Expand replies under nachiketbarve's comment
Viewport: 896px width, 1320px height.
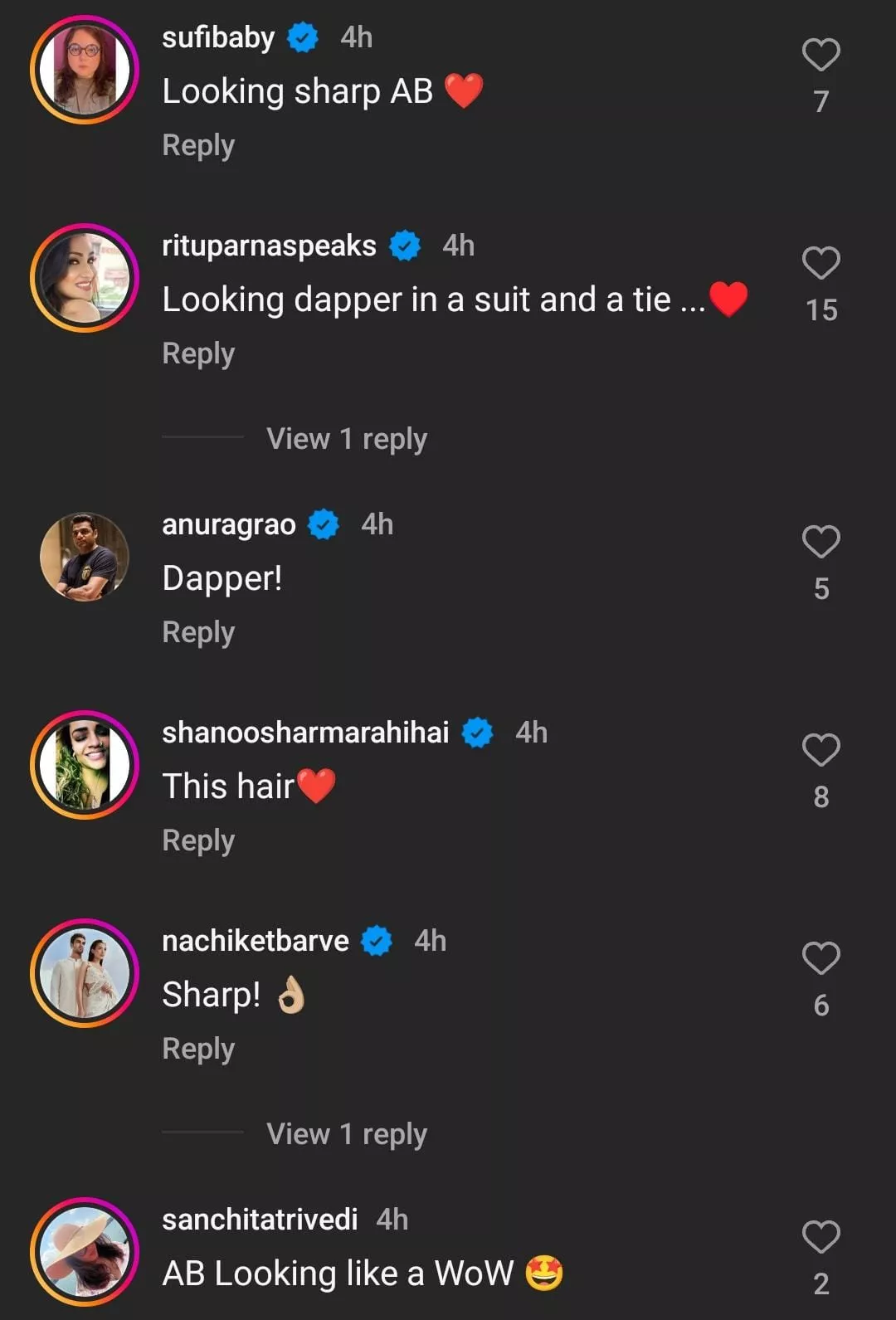click(346, 1133)
